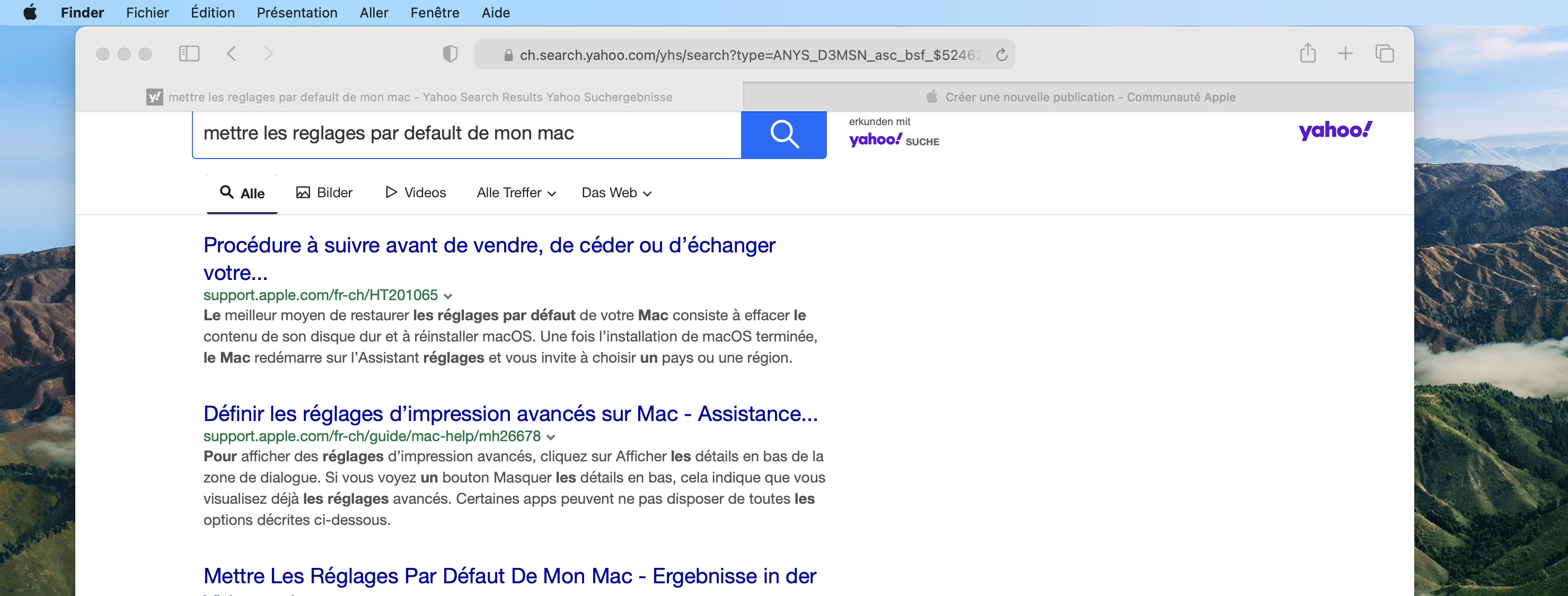Expand arrow next to mac-help/mh26678 URL
Screen dimensions: 1568x596
click(x=551, y=437)
